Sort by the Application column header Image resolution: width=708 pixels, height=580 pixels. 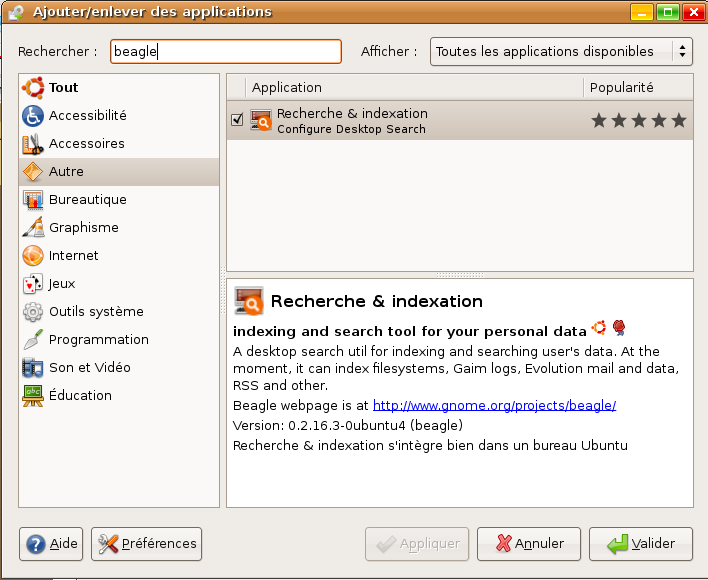point(415,87)
